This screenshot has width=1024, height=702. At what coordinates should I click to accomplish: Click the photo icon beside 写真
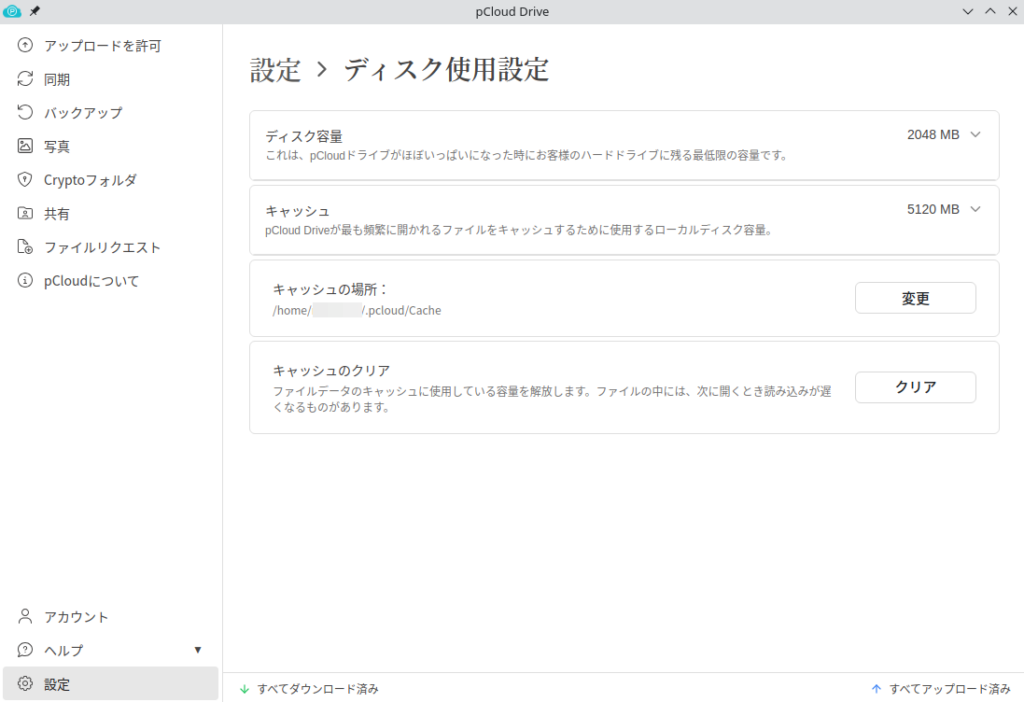(26, 146)
